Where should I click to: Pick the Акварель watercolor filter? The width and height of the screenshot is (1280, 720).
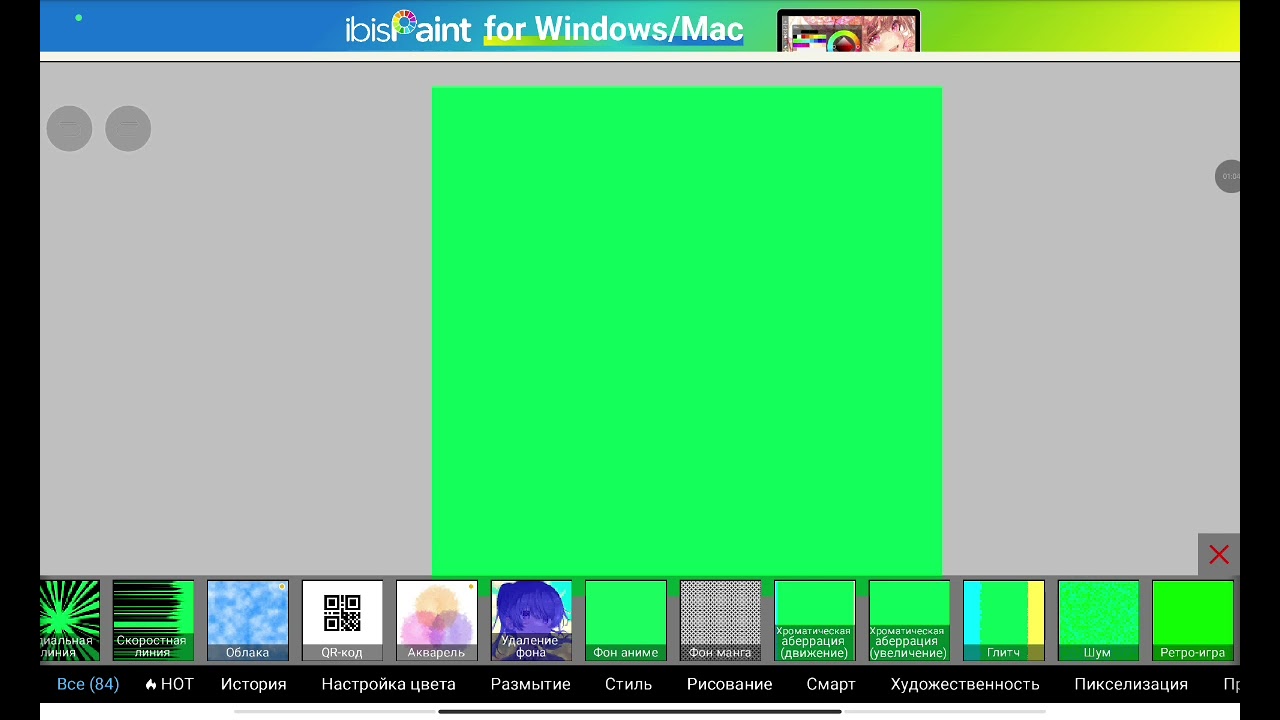436,621
